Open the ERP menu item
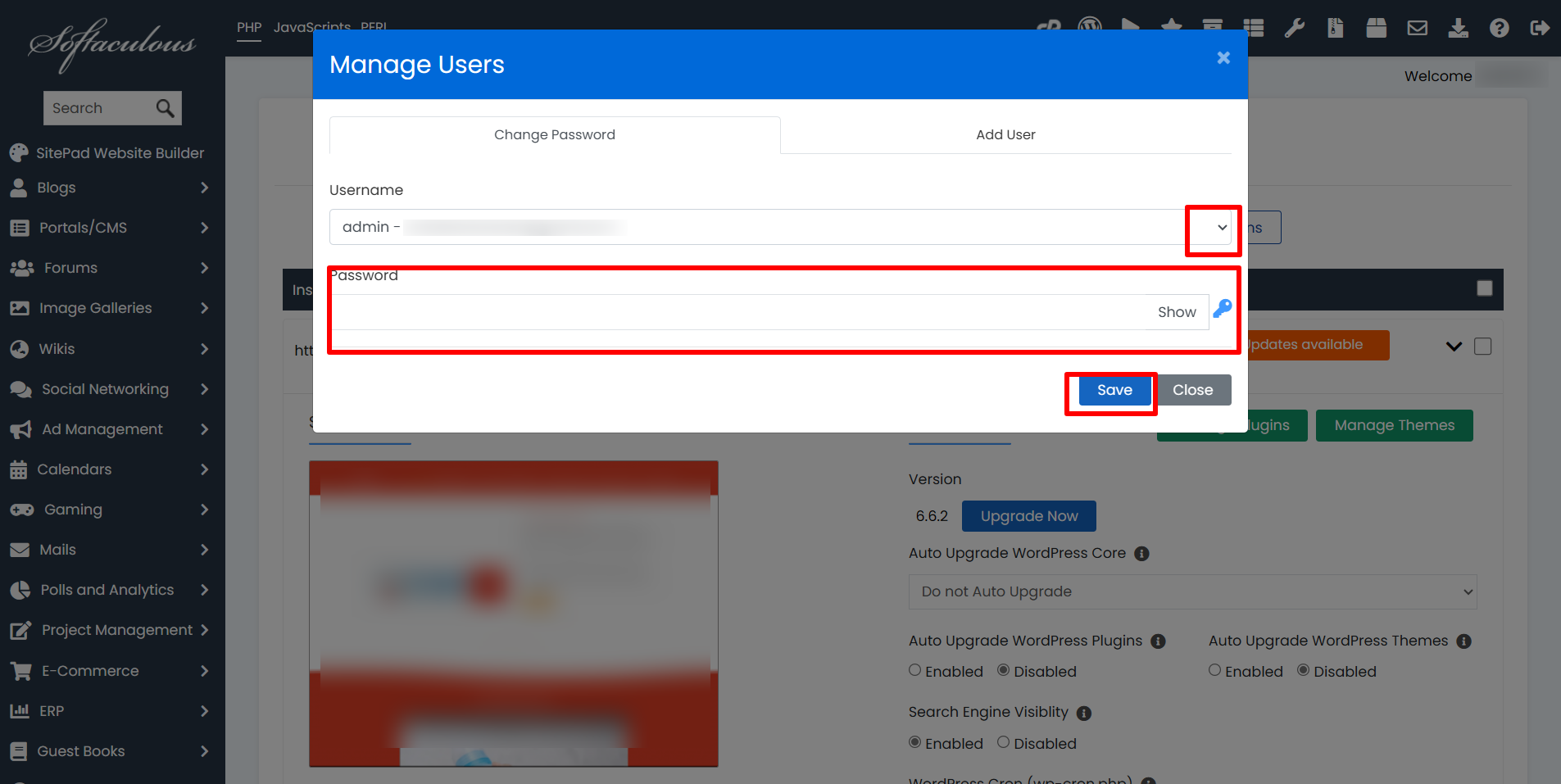The image size is (1561, 784). 52,711
